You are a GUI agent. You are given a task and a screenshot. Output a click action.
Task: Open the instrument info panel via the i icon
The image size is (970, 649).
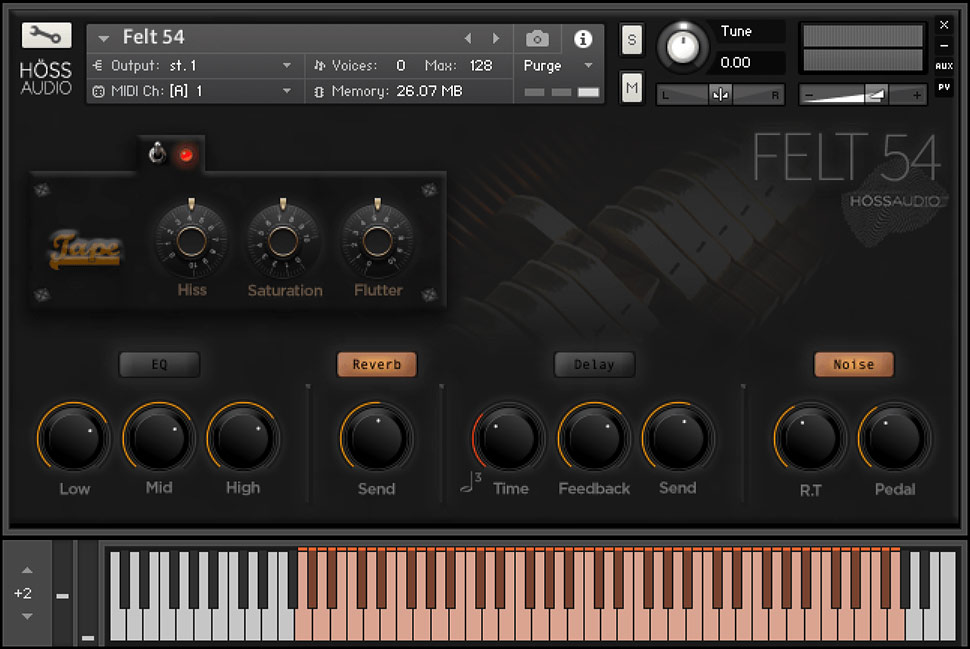(582, 39)
